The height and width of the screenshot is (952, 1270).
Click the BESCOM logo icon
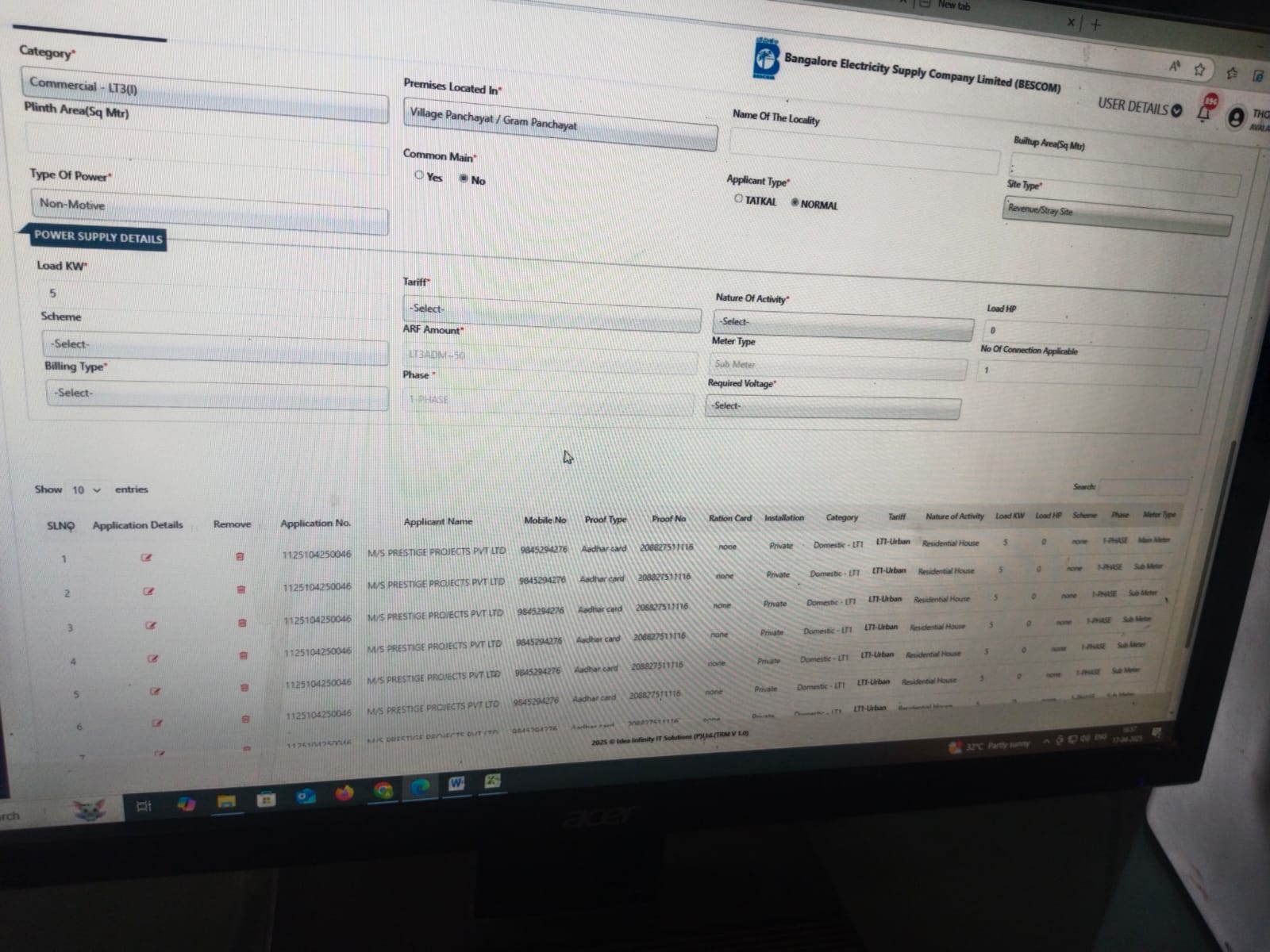[765, 58]
